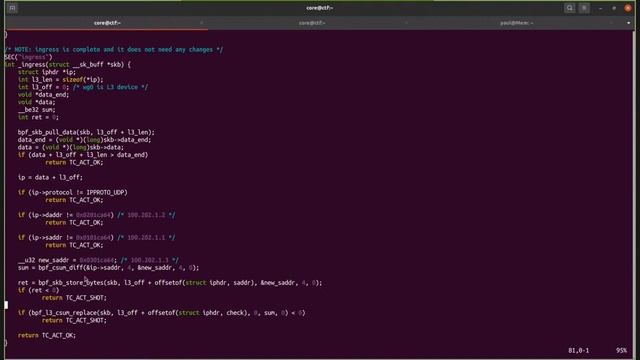Click the 'if (data + l3_off + l3_len > data_end)' line

click(x=83, y=155)
